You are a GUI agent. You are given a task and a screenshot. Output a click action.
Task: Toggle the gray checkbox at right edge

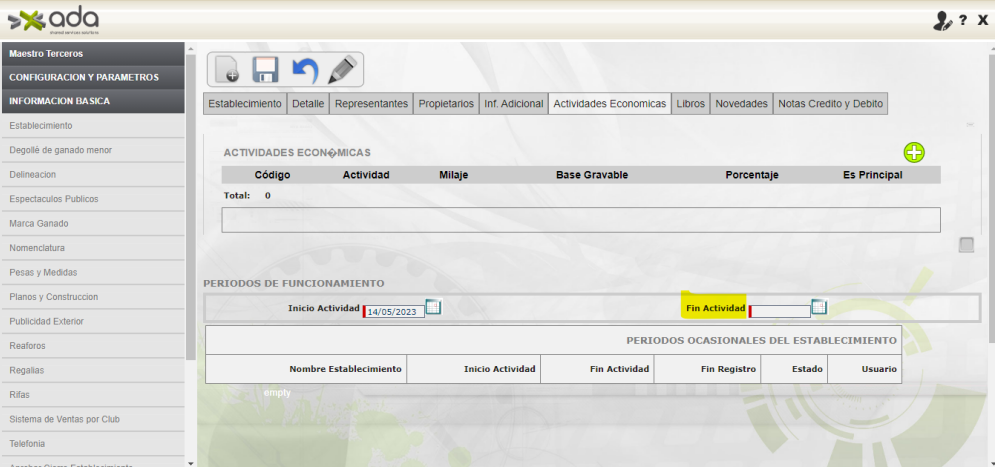[966, 245]
